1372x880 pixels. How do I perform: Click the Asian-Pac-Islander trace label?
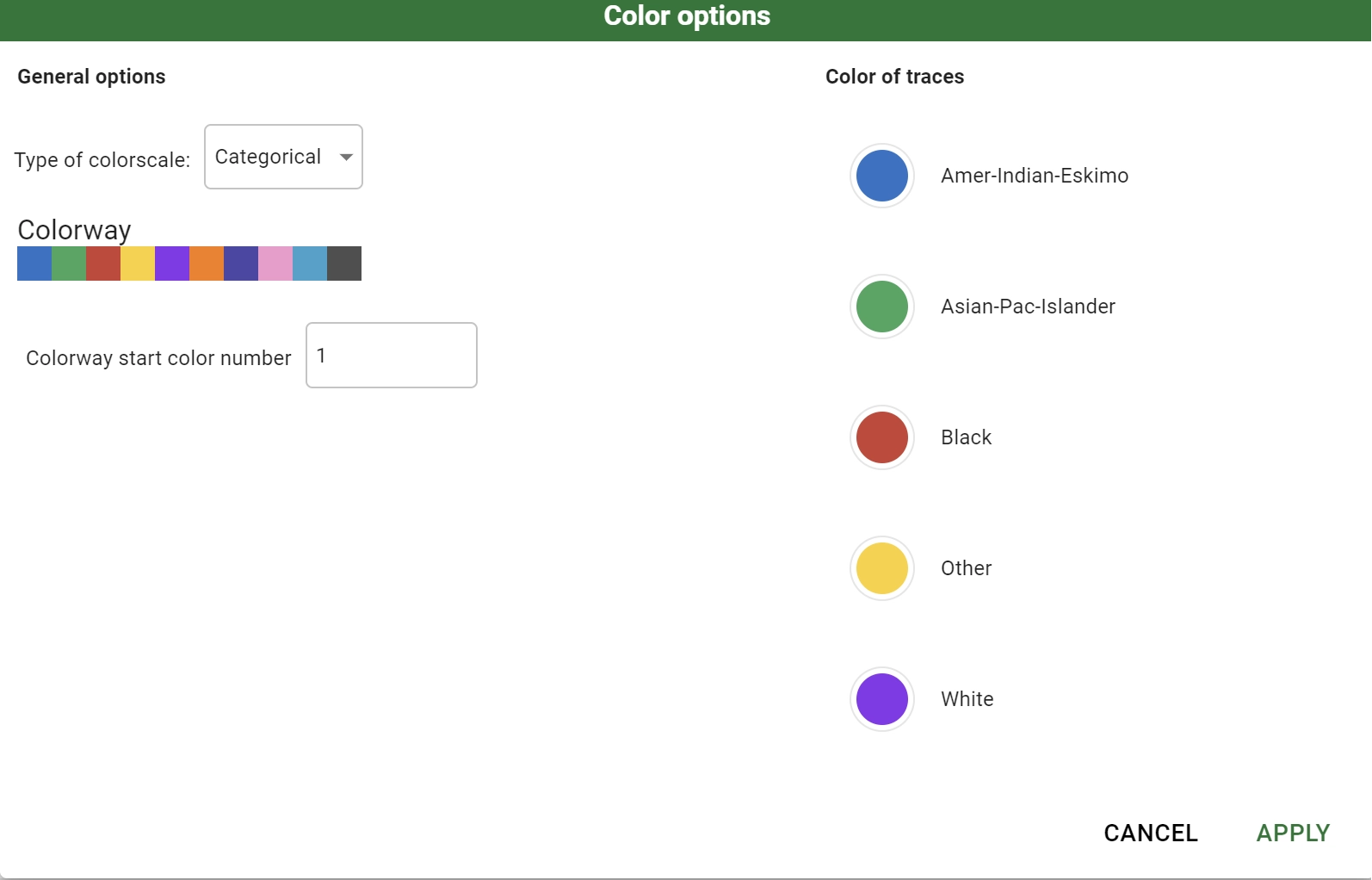tap(1028, 307)
